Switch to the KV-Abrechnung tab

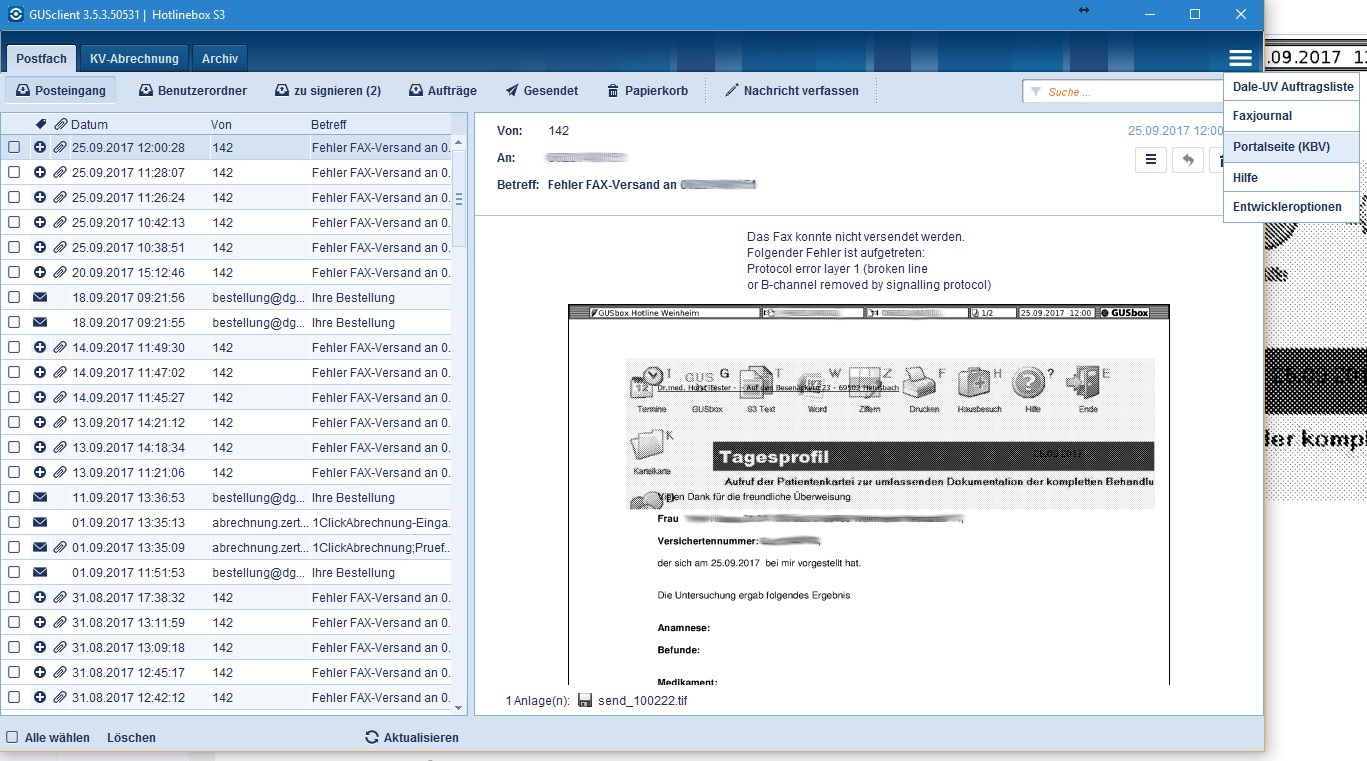(134, 59)
